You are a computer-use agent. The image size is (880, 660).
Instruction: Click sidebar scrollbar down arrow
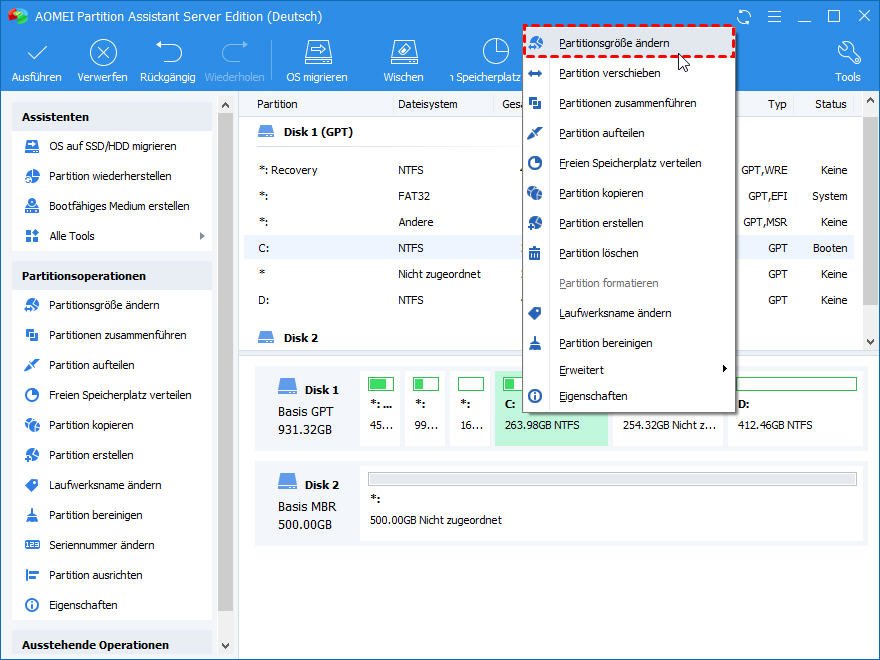pyautogui.click(x=226, y=645)
